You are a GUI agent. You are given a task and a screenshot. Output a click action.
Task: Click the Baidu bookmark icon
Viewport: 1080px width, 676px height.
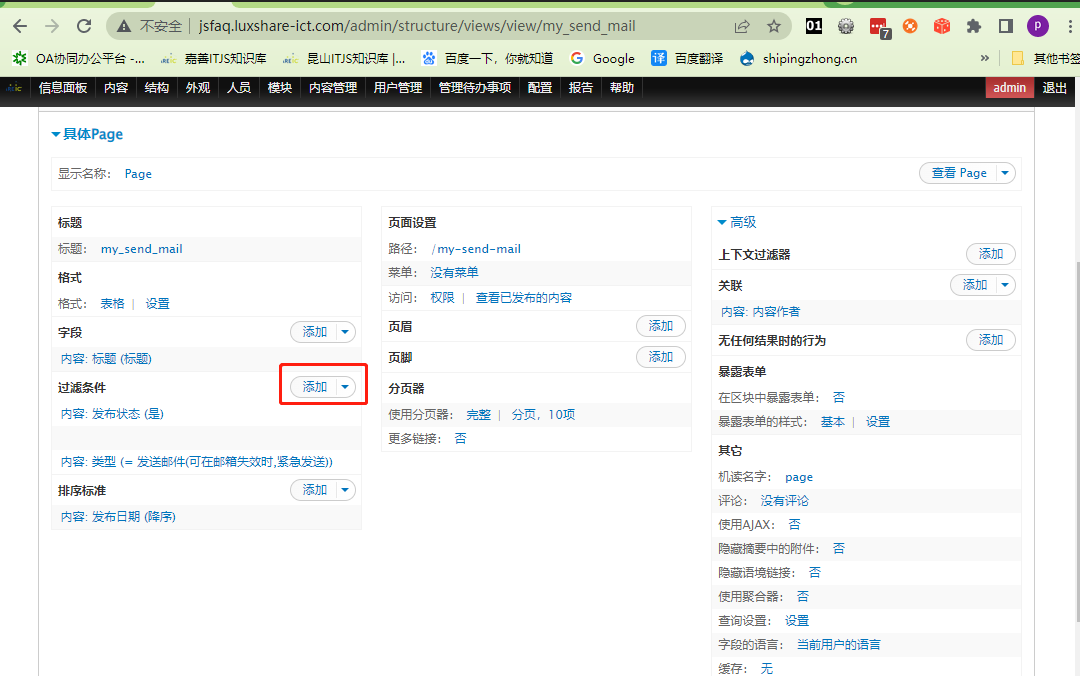429,58
